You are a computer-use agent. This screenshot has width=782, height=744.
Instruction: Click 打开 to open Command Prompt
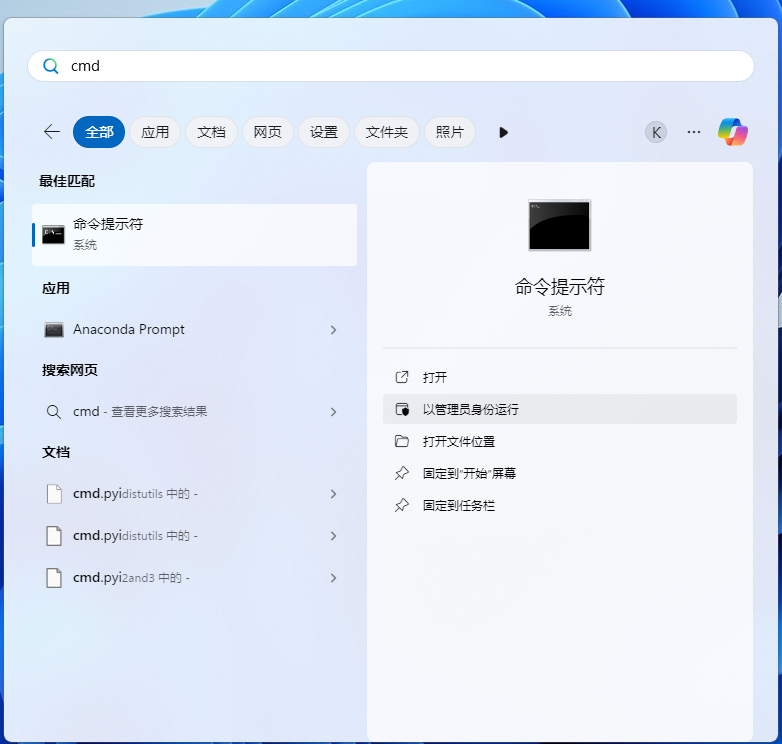560,377
